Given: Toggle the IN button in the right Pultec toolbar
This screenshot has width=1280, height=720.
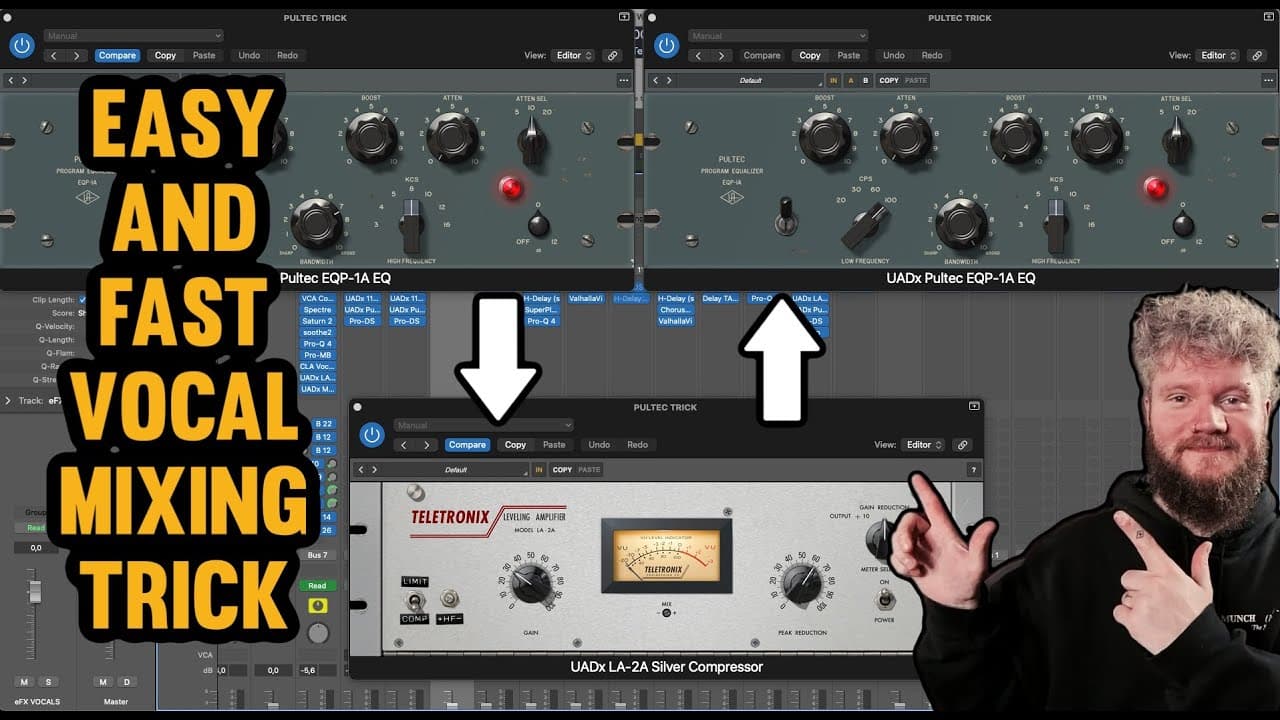Looking at the screenshot, I should (x=833, y=80).
